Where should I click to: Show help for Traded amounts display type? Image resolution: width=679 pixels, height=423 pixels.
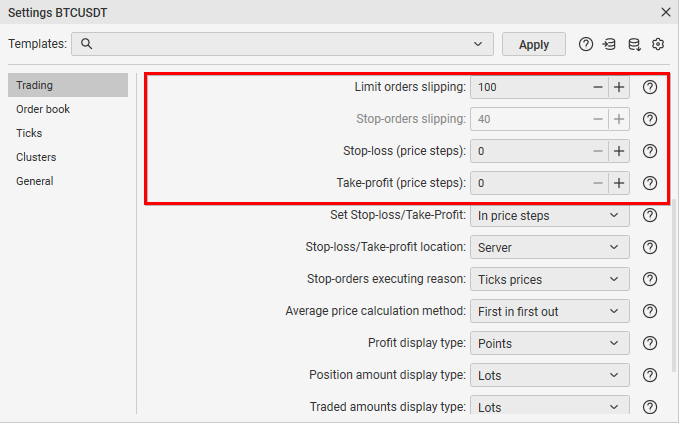[650, 407]
